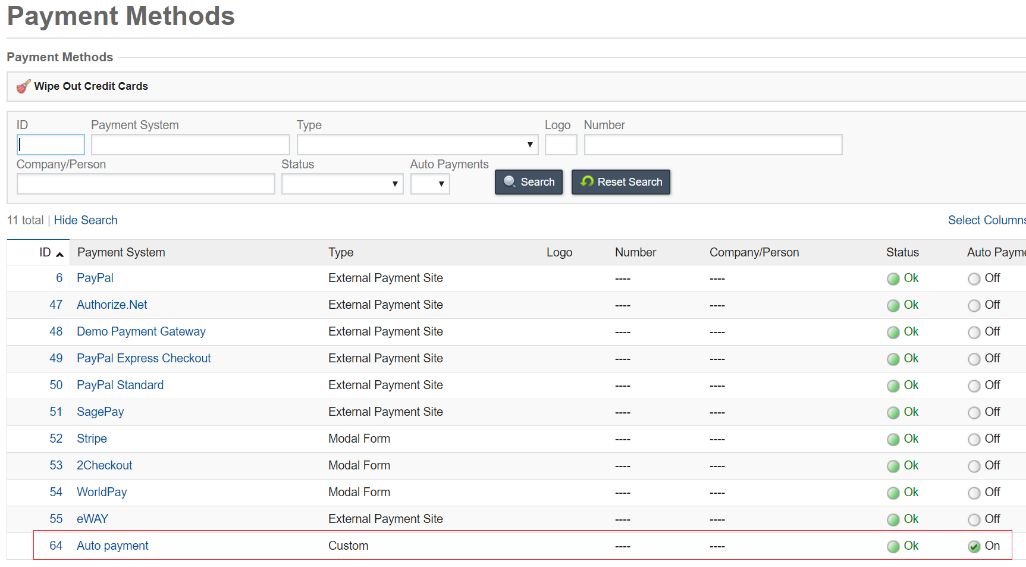Click green status icon for SagePay
The height and width of the screenshot is (567, 1026).
point(893,413)
